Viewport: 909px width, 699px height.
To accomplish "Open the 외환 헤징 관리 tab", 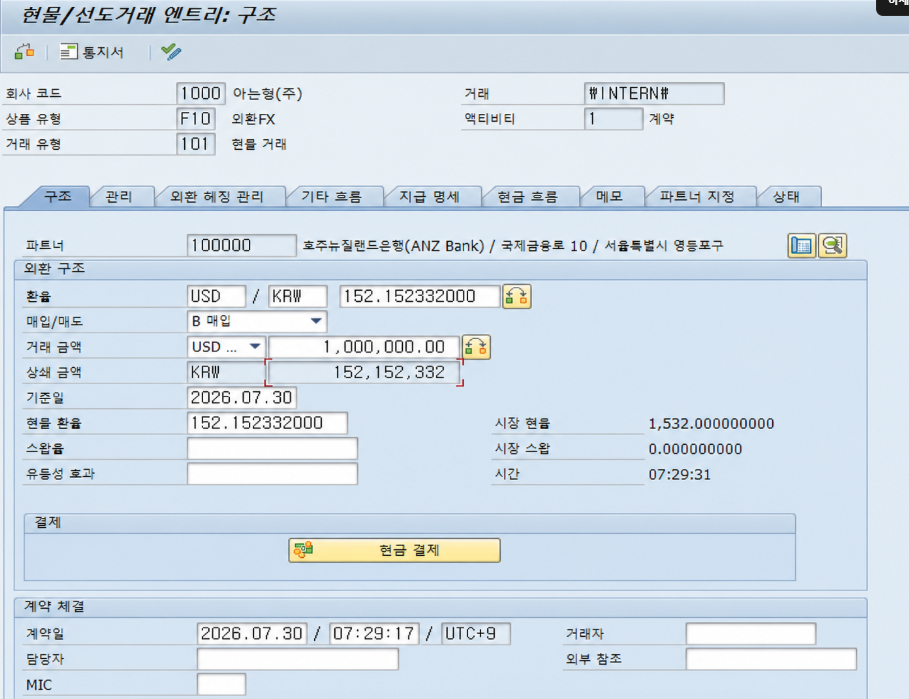I will click(217, 196).
